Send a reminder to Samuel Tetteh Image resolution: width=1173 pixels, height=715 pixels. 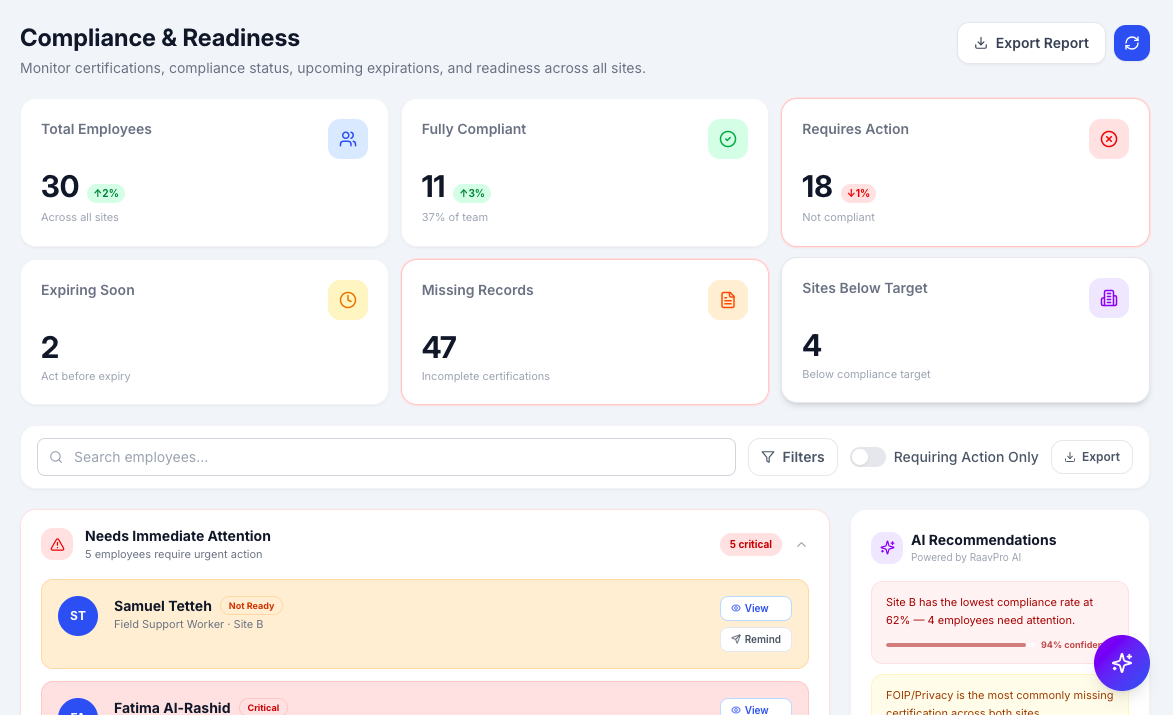(756, 639)
